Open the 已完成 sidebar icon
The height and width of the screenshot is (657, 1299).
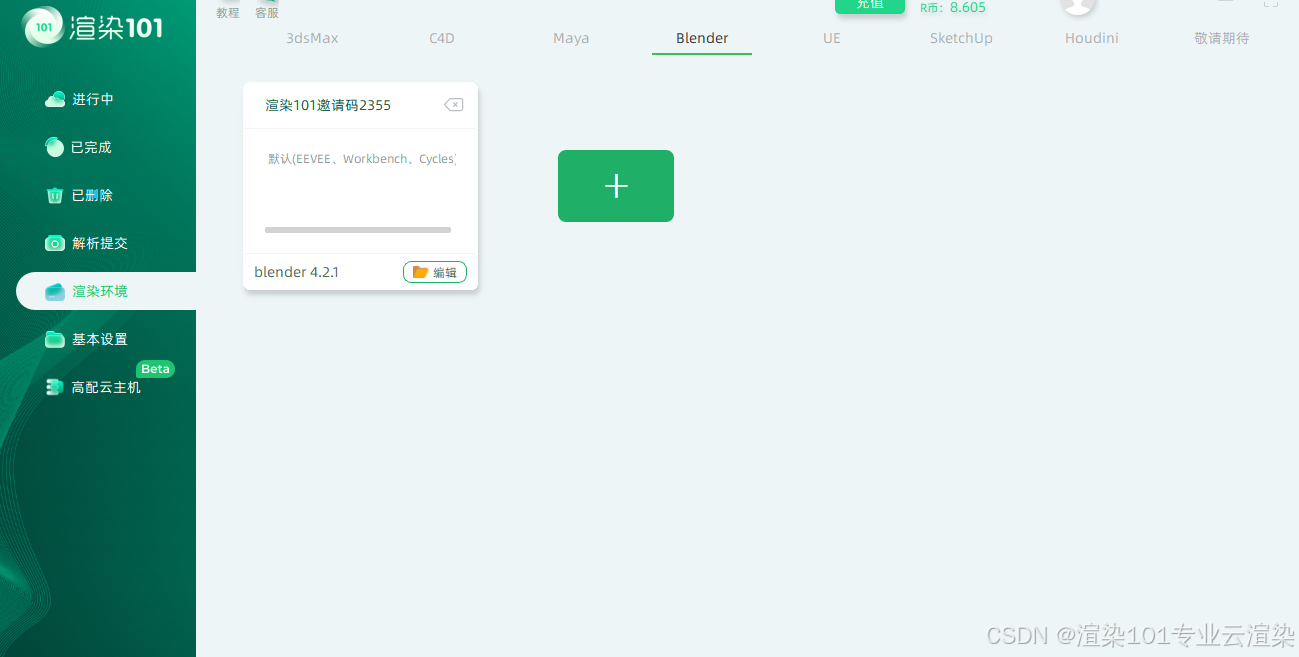click(x=55, y=147)
